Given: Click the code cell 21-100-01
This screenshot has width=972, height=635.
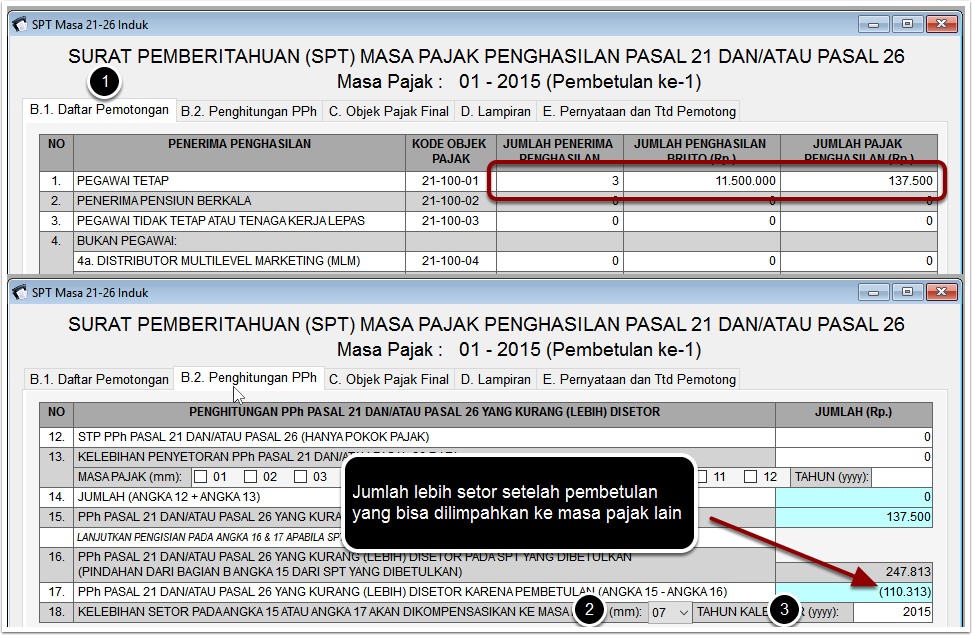Looking at the screenshot, I should 451,181.
